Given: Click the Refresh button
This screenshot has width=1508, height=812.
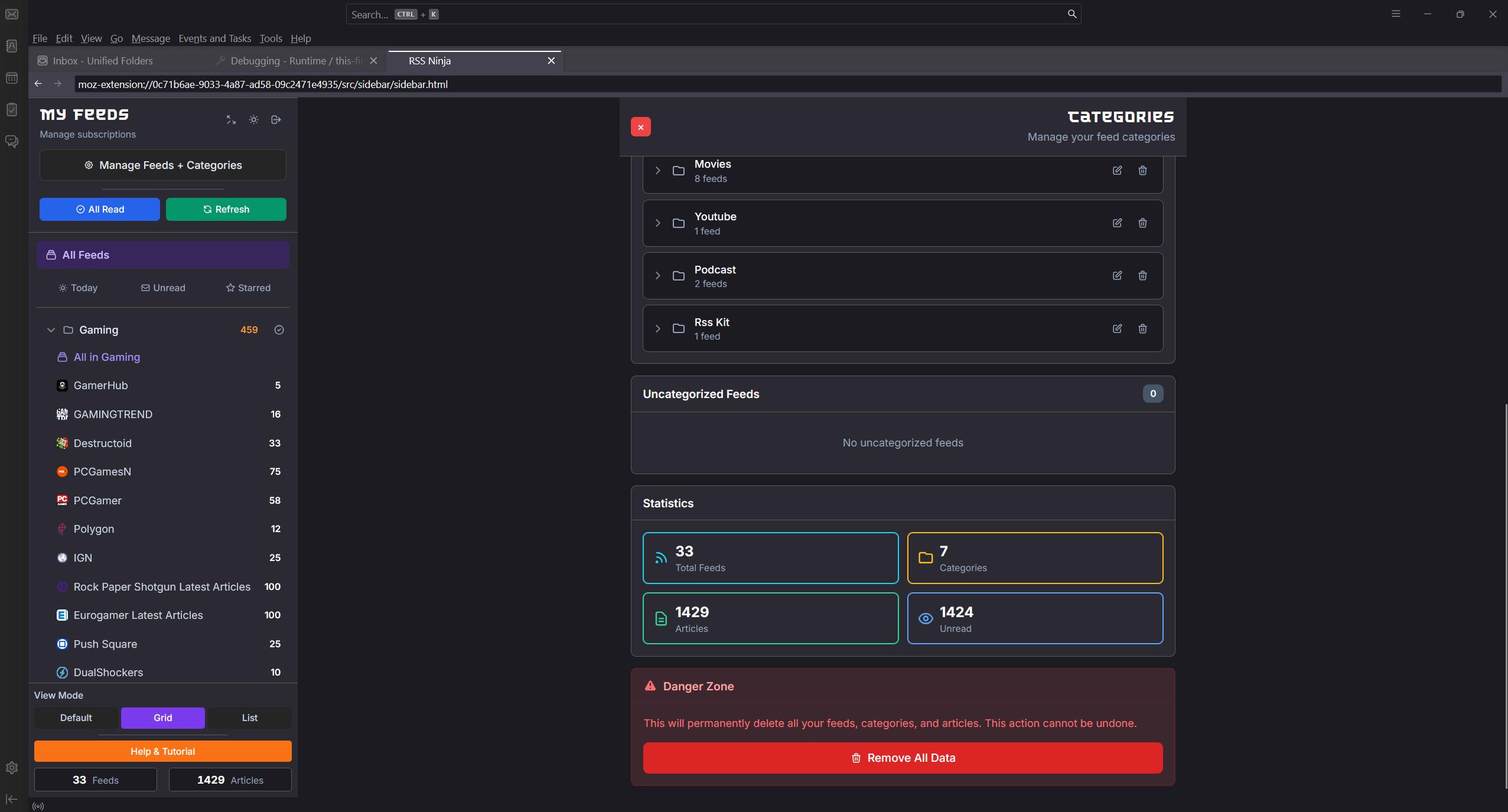Looking at the screenshot, I should point(226,209).
